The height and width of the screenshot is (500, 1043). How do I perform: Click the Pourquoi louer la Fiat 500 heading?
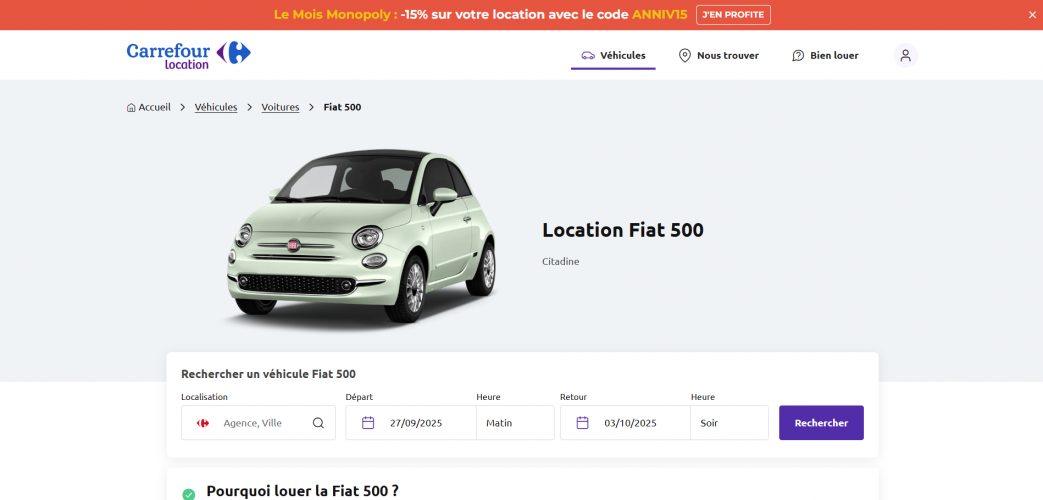tap(303, 491)
